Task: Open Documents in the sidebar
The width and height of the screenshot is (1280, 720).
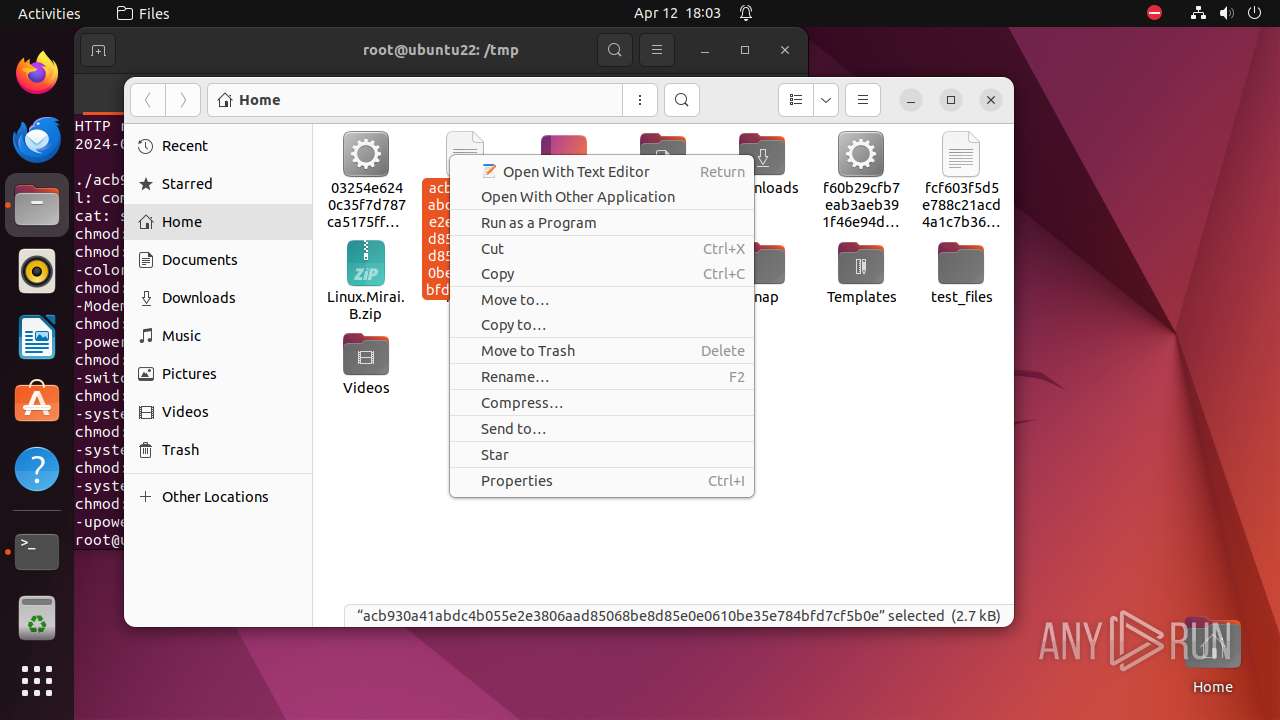Action: [218, 260]
